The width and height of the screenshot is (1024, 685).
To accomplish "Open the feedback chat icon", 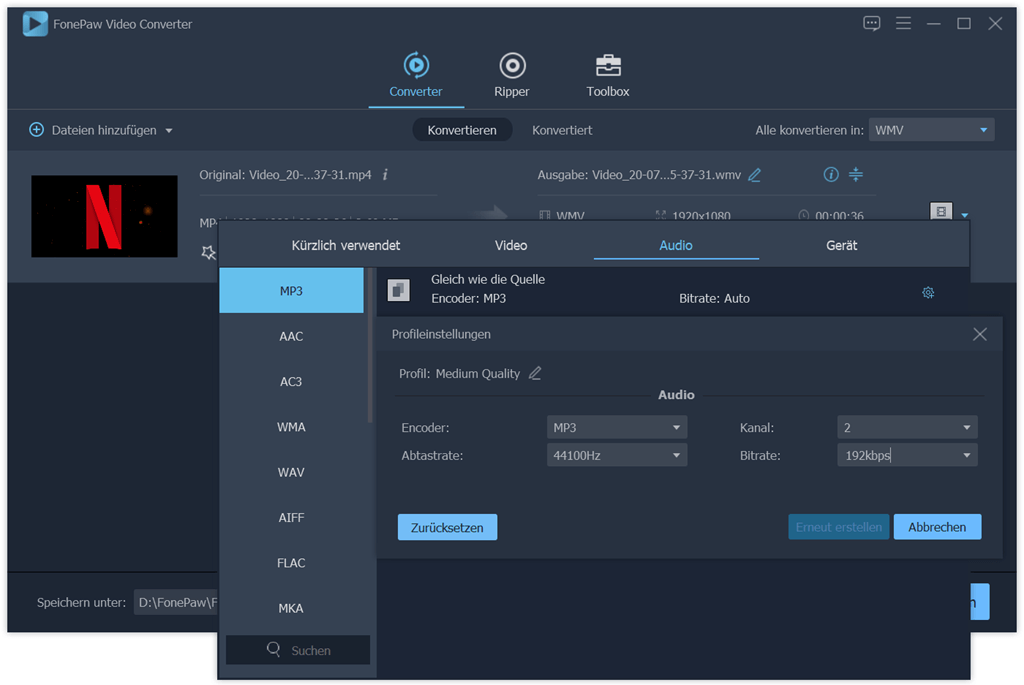I will [x=871, y=24].
